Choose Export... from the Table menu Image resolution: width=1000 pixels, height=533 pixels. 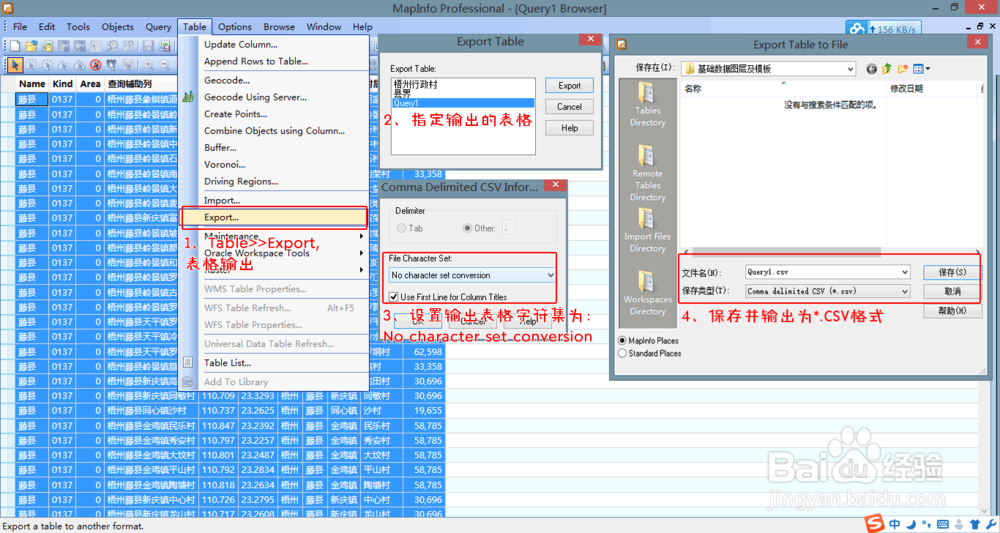point(274,217)
